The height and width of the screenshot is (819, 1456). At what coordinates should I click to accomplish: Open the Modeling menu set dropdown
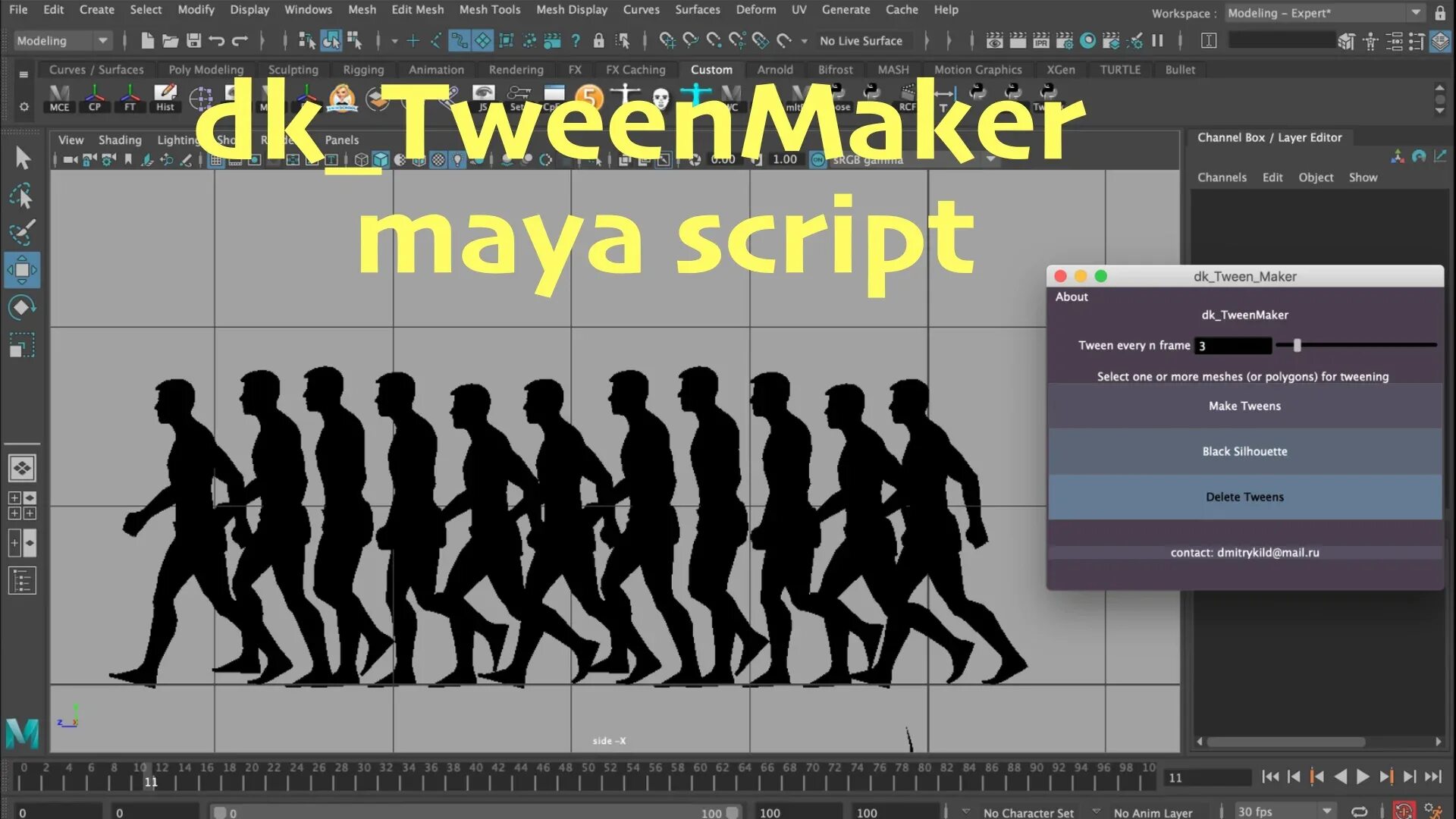[64, 41]
